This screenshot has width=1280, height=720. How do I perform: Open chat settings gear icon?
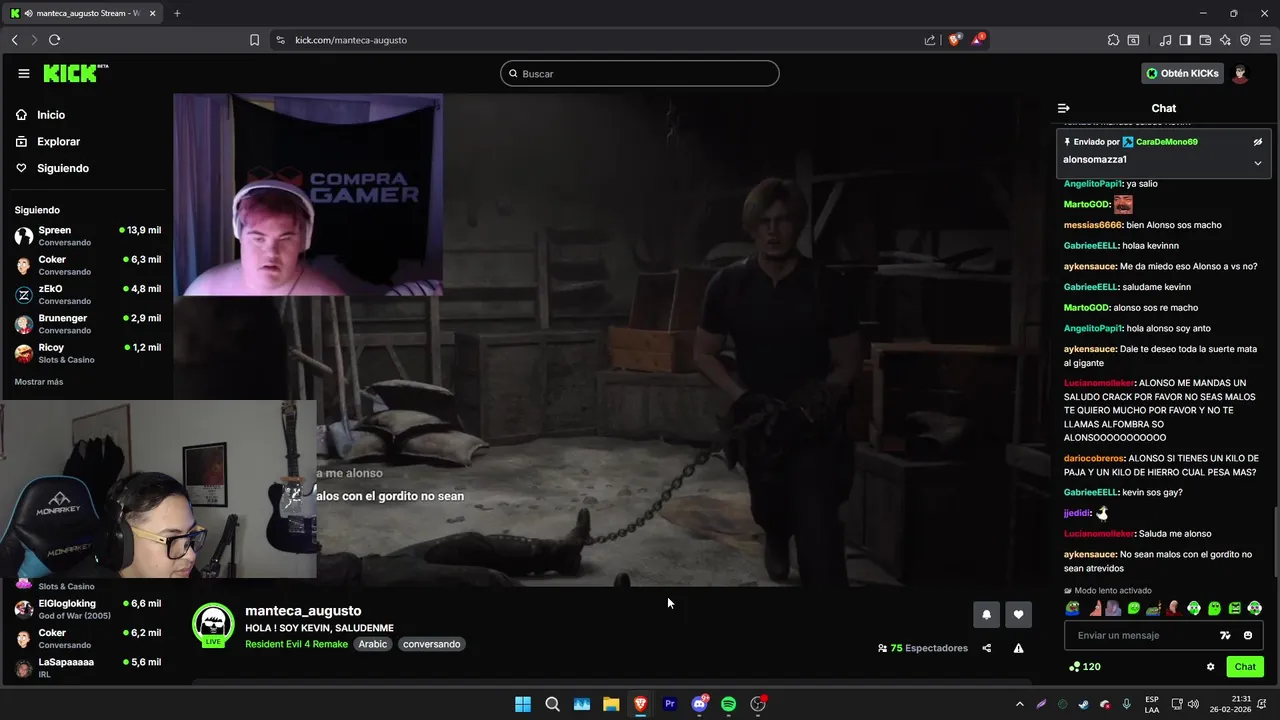pos(1210,667)
